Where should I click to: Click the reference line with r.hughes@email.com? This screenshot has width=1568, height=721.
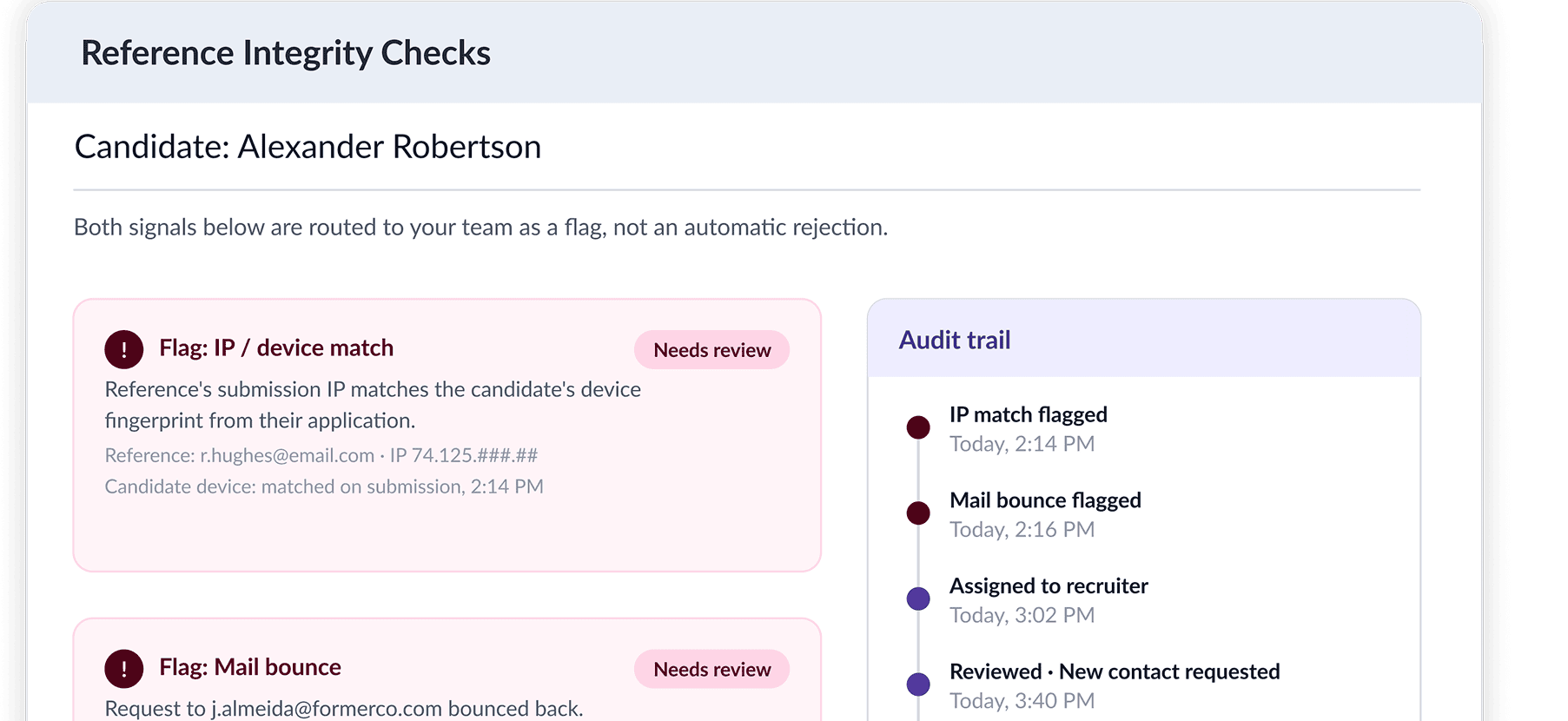click(x=321, y=455)
